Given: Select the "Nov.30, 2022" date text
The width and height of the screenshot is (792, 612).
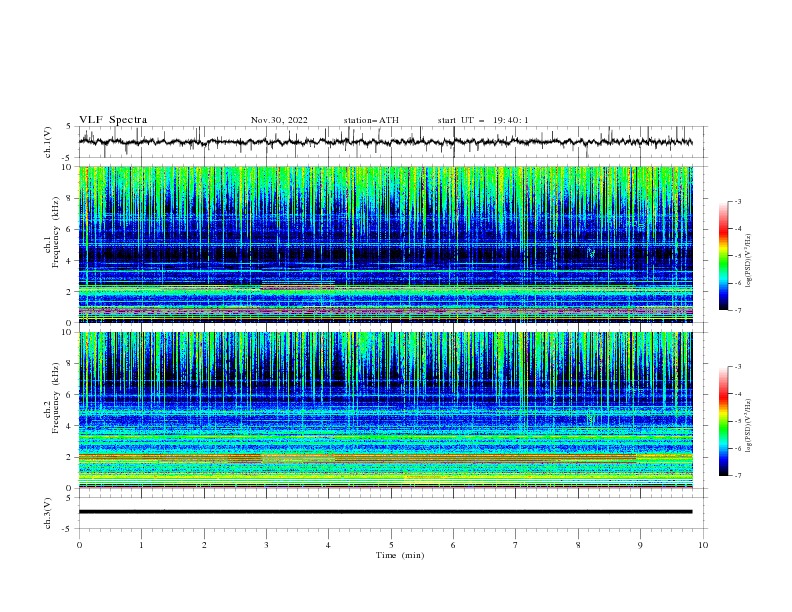Looking at the screenshot, I should [279, 120].
